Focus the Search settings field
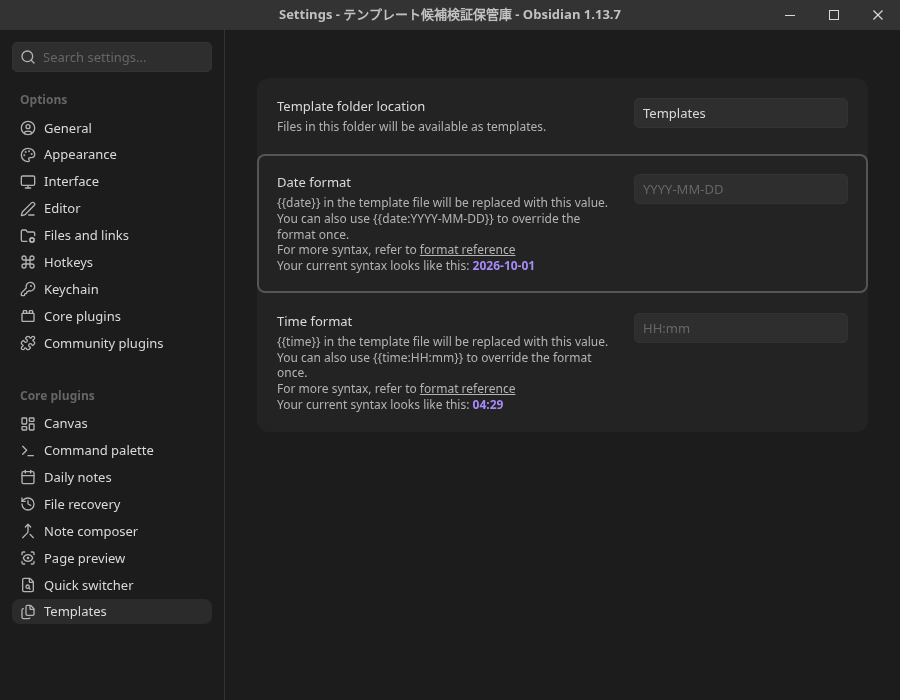Screen dimensions: 900x700 (x=112, y=57)
